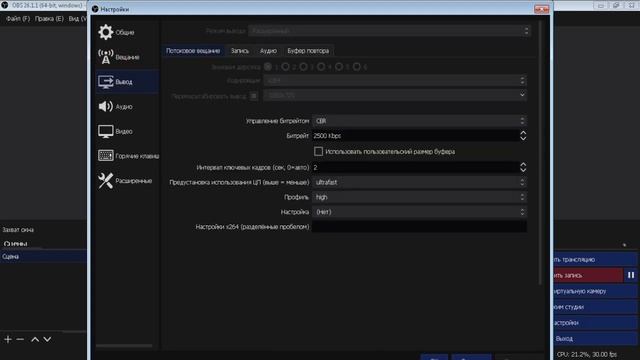
Task: Click the keyframe interval input field
Action: pos(416,167)
